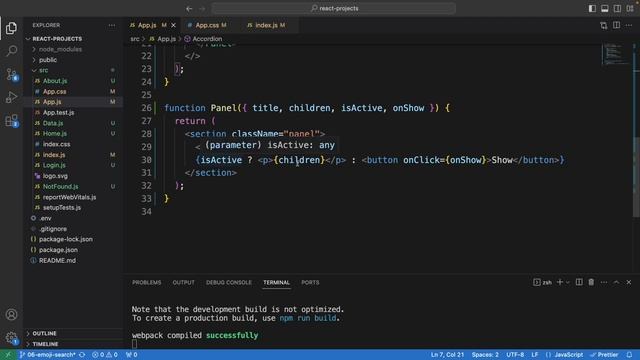Switch to the OUTPUT panel tab

(x=183, y=282)
